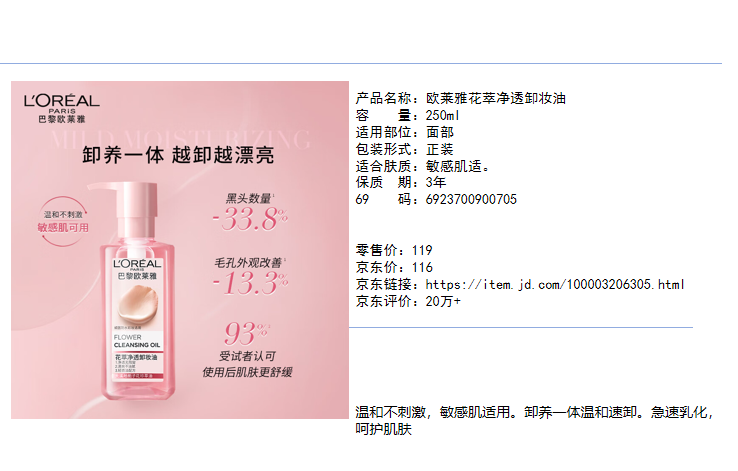The height and width of the screenshot is (471, 738).
Task: Open the JD link item.jd.com/100003206305.html
Action: coord(554,285)
